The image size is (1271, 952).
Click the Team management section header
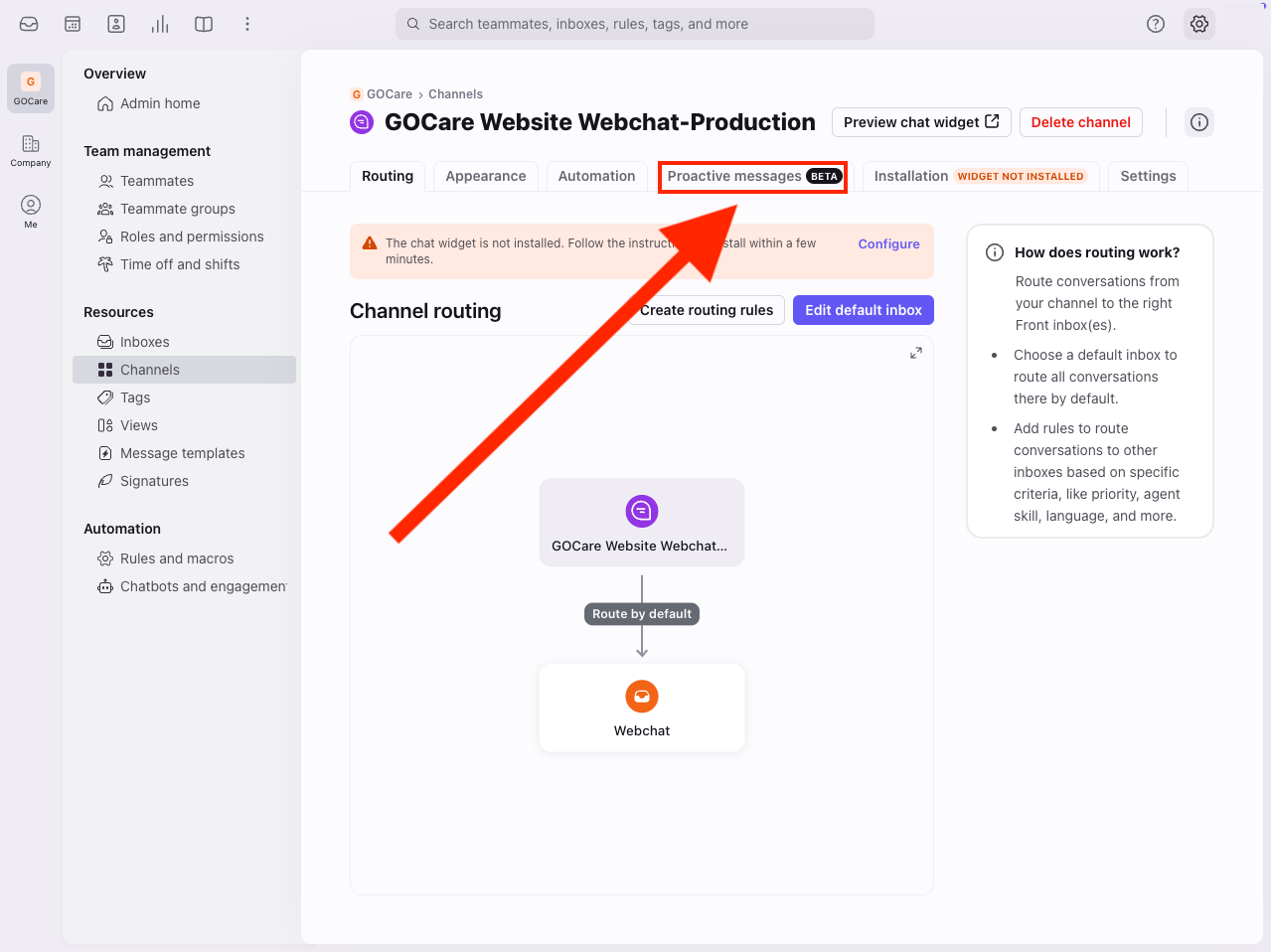pos(147,151)
